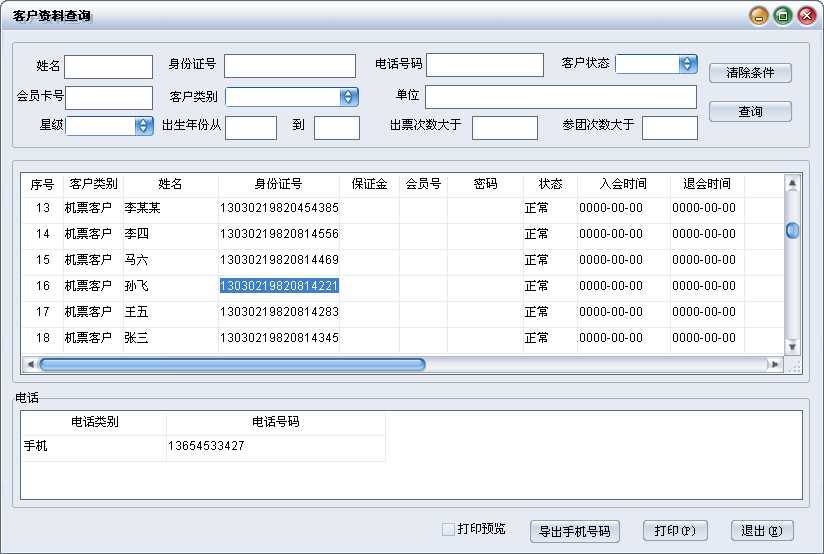Minimize the 客户资料查询 window
This screenshot has width=824, height=554.
point(758,16)
